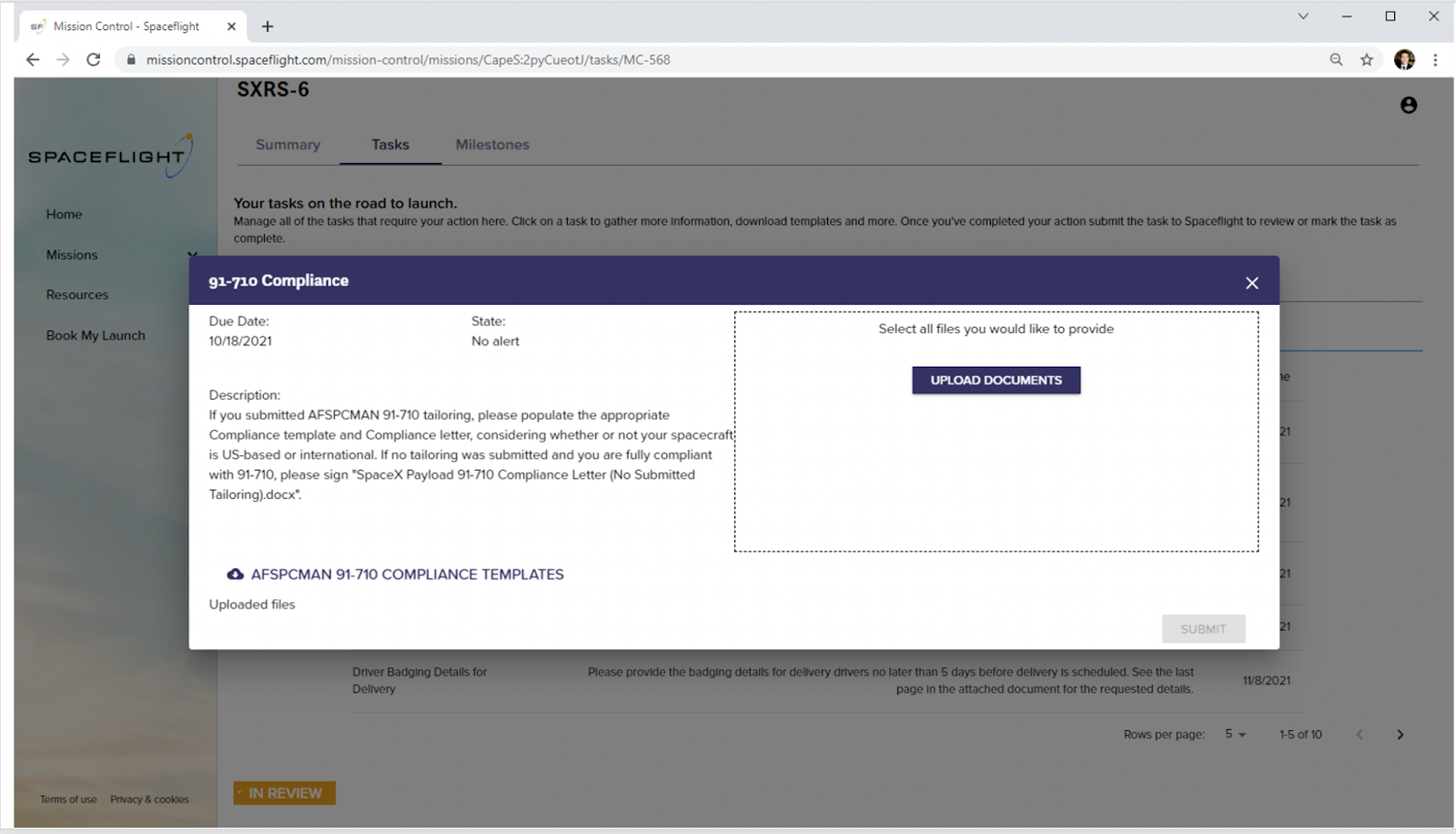
Task: Click the 'No alert' state value
Action: (x=495, y=341)
